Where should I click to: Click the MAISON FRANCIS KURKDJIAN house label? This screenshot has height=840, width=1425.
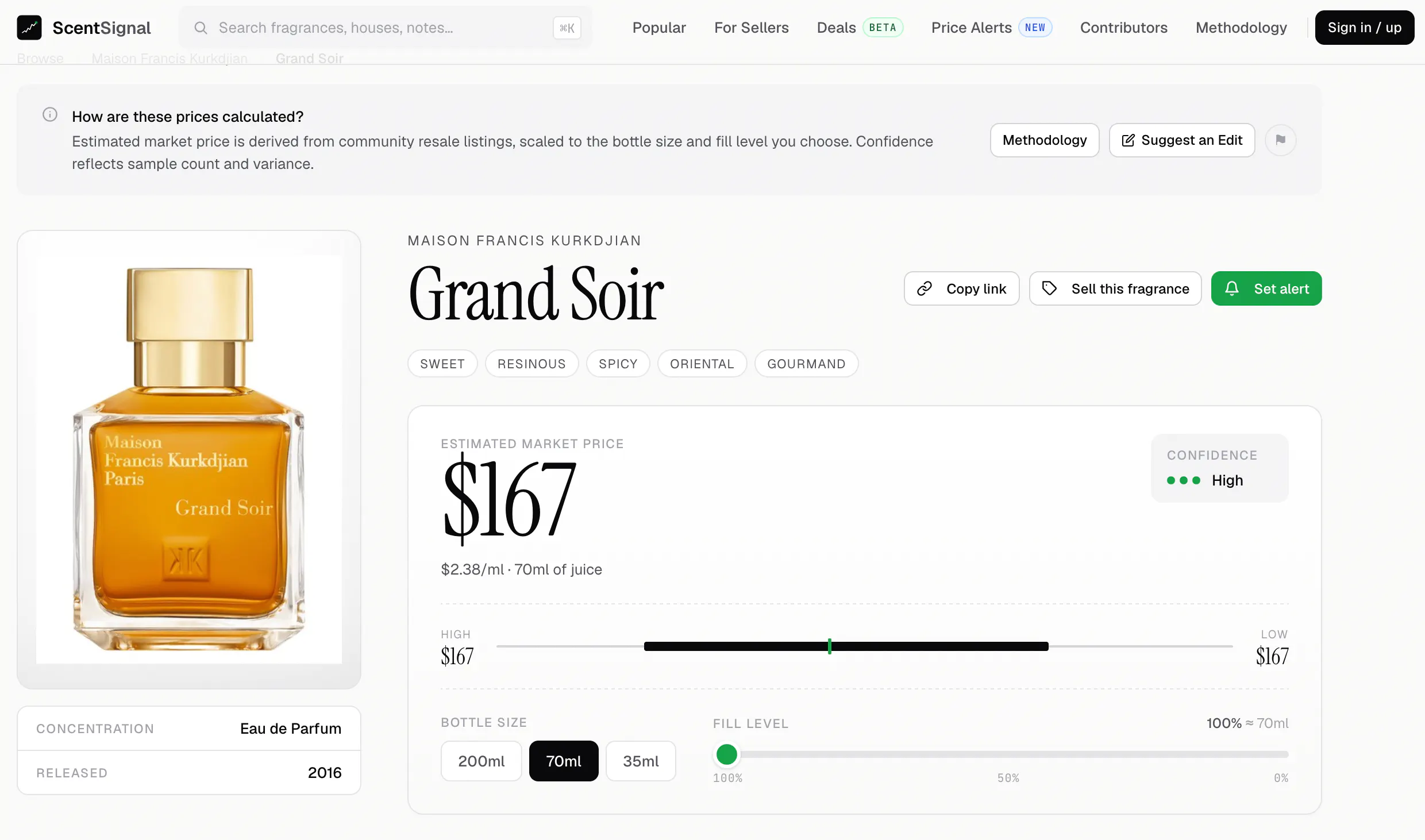[524, 241]
